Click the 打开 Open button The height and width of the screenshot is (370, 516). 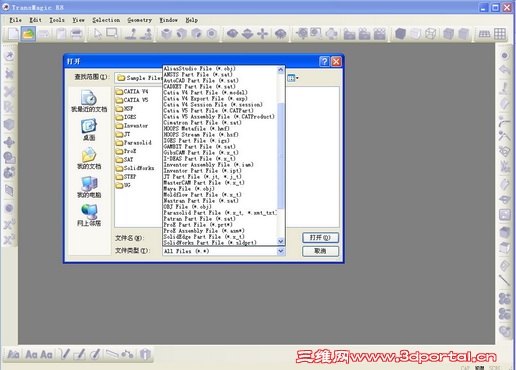point(320,238)
